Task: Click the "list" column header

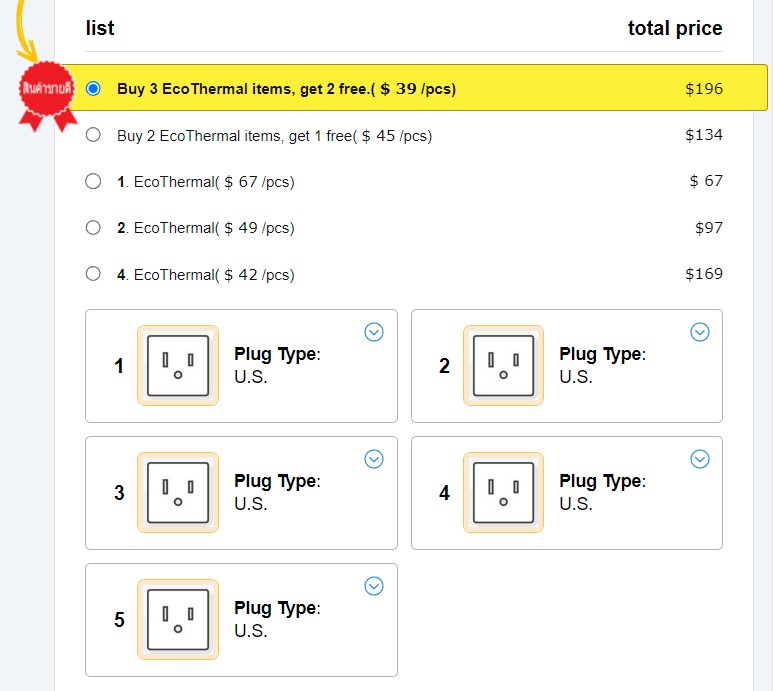Action: pyautogui.click(x=100, y=28)
